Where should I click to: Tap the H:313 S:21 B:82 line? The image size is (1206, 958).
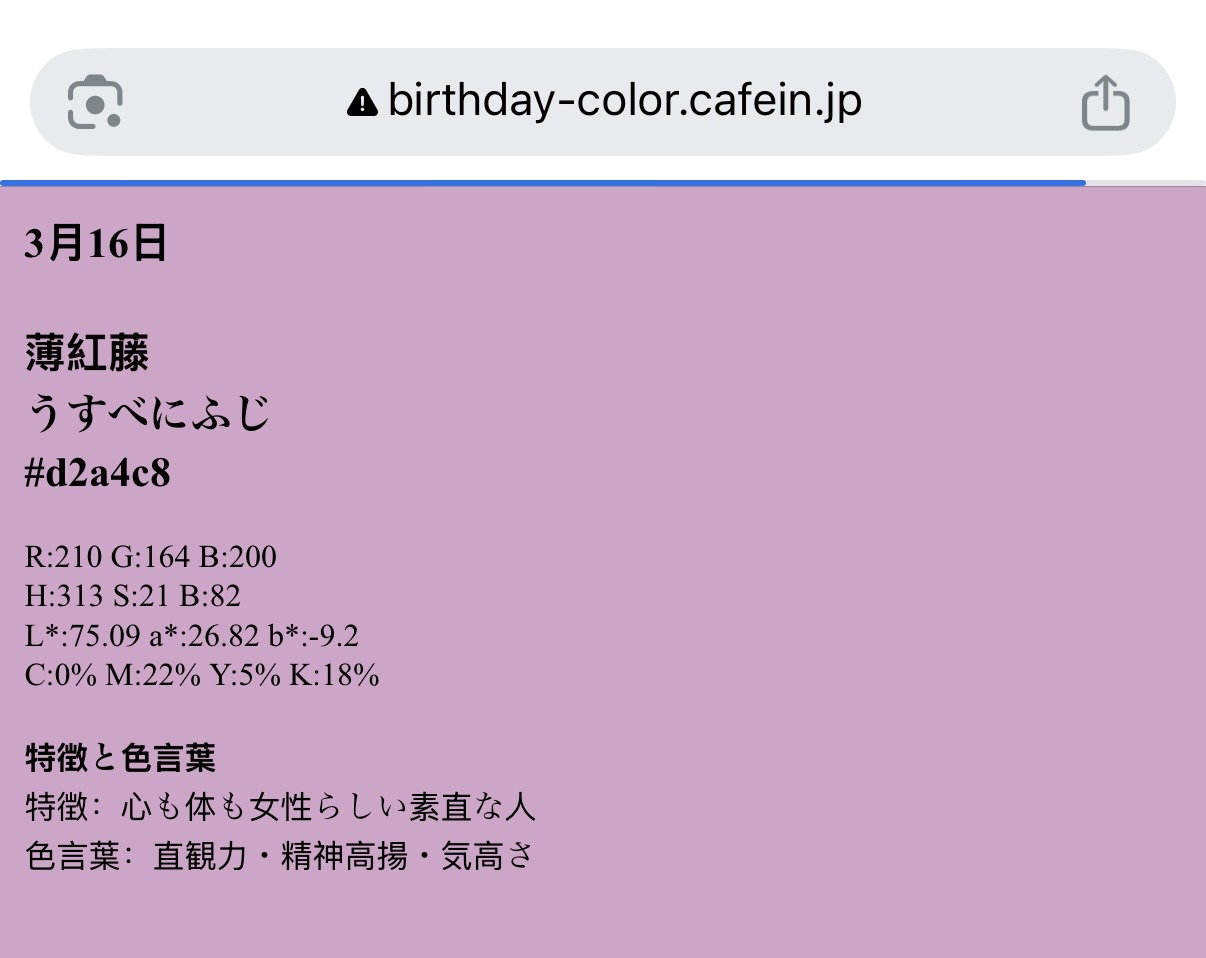[133, 596]
